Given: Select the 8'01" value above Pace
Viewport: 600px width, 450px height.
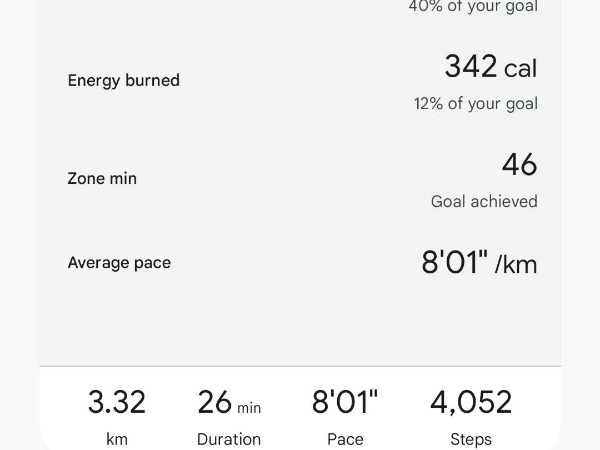Looking at the screenshot, I should [345, 402].
